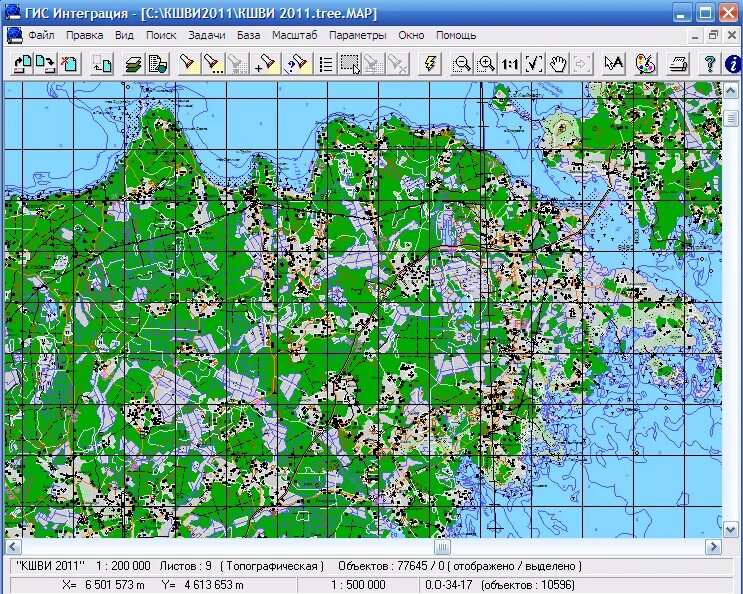Open the map layers stack icon
Viewport: 743px width, 594px height.
pyautogui.click(x=134, y=64)
